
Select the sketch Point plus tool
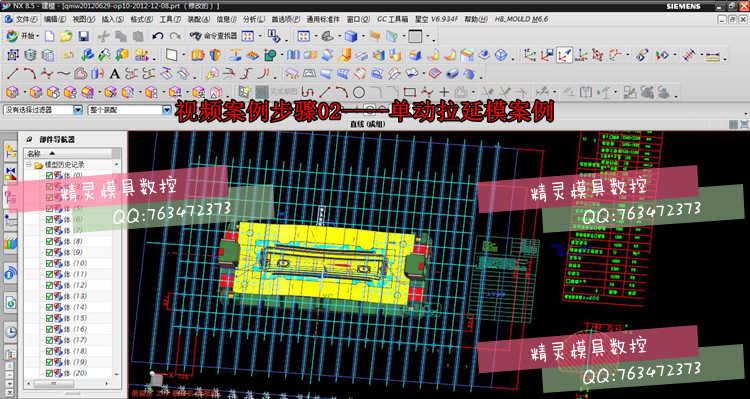click(444, 92)
